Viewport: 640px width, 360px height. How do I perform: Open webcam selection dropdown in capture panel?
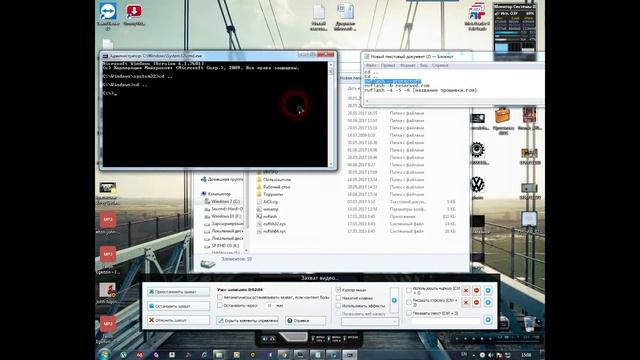click(x=370, y=322)
